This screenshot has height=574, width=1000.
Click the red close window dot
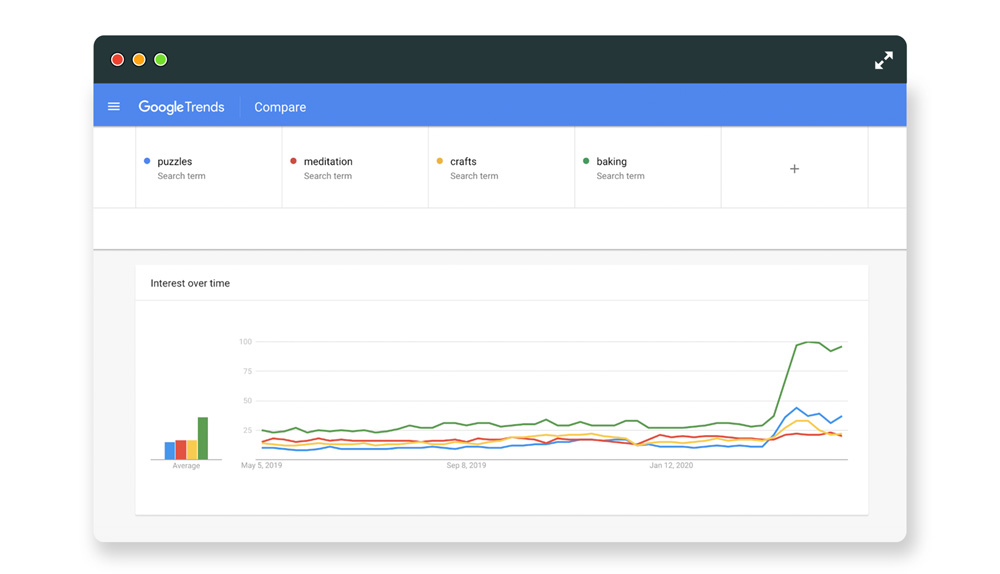click(117, 60)
